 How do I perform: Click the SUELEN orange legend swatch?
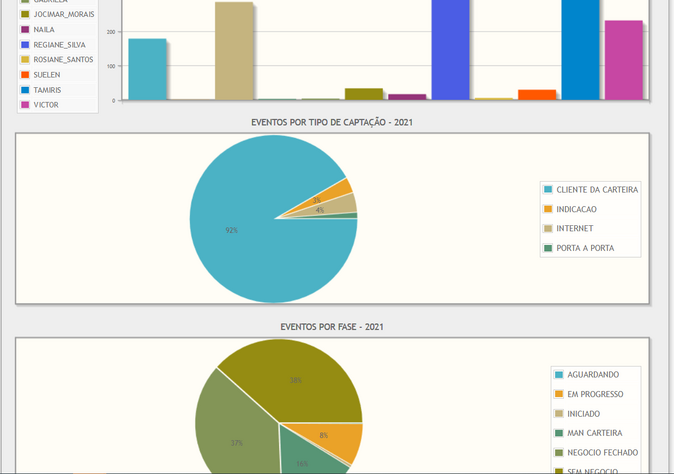coord(25,74)
